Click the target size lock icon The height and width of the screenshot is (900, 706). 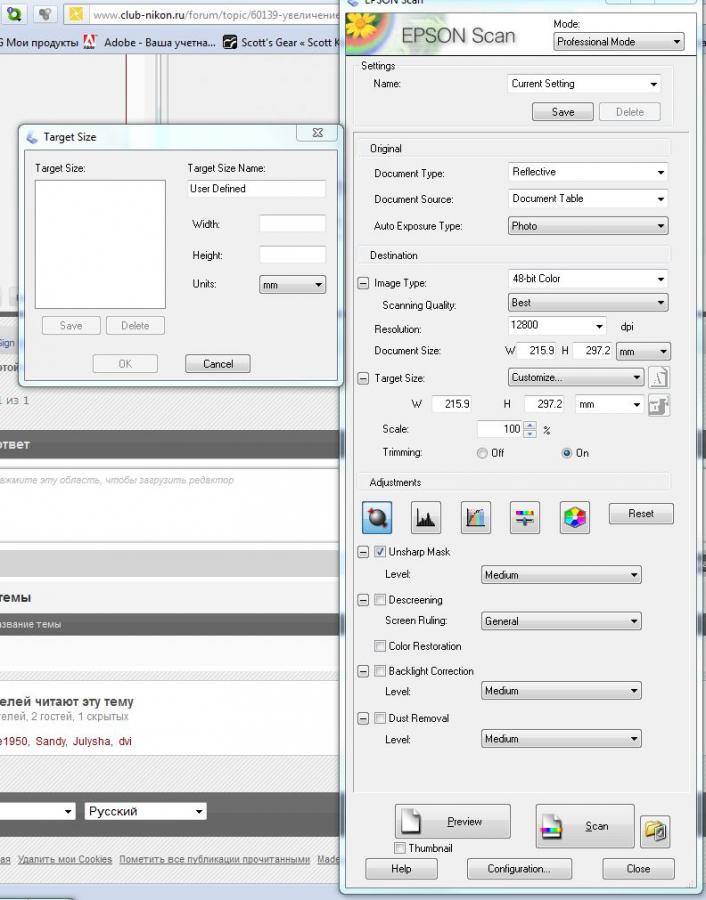coord(659,405)
